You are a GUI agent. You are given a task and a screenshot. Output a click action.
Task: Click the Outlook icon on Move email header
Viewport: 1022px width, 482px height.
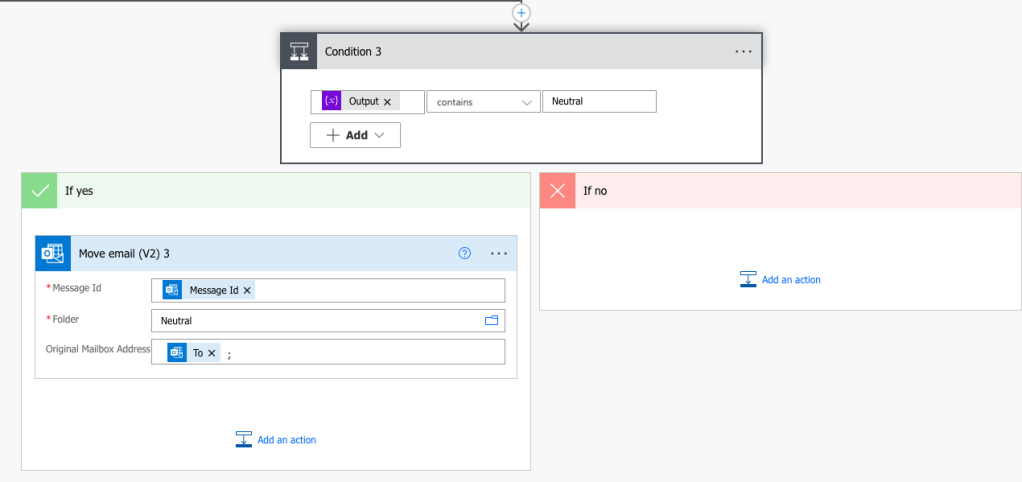53,254
